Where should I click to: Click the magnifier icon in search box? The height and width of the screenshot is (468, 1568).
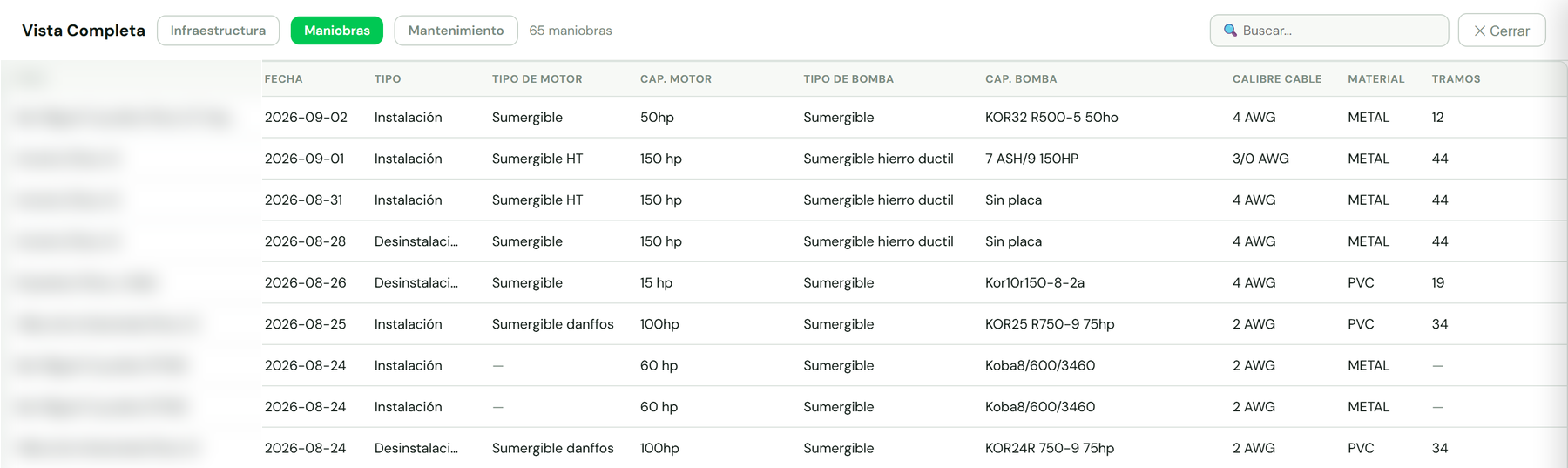point(1230,31)
